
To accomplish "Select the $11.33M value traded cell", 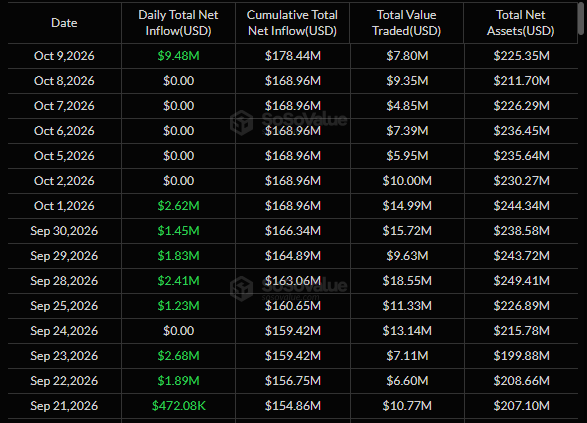I will point(407,306).
